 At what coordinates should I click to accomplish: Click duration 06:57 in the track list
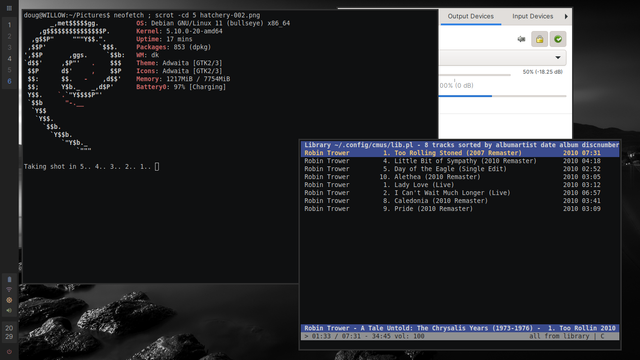591,193
